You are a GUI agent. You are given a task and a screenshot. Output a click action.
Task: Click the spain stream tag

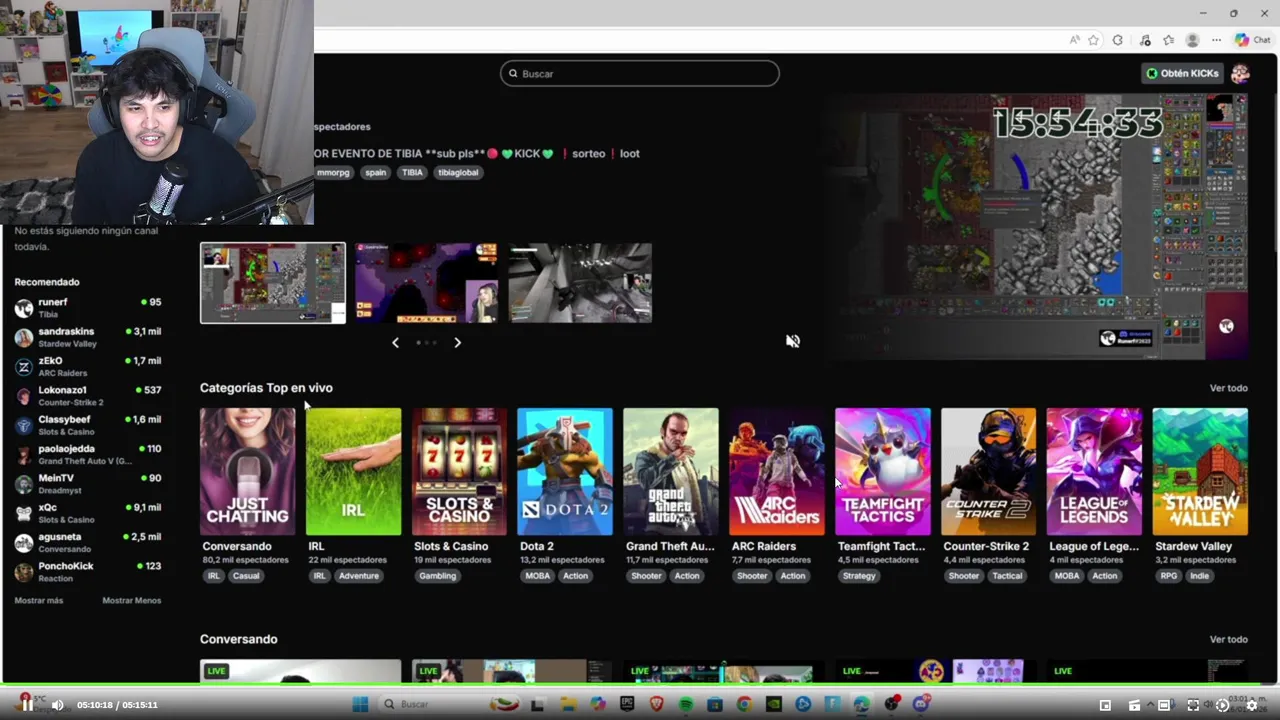[375, 172]
